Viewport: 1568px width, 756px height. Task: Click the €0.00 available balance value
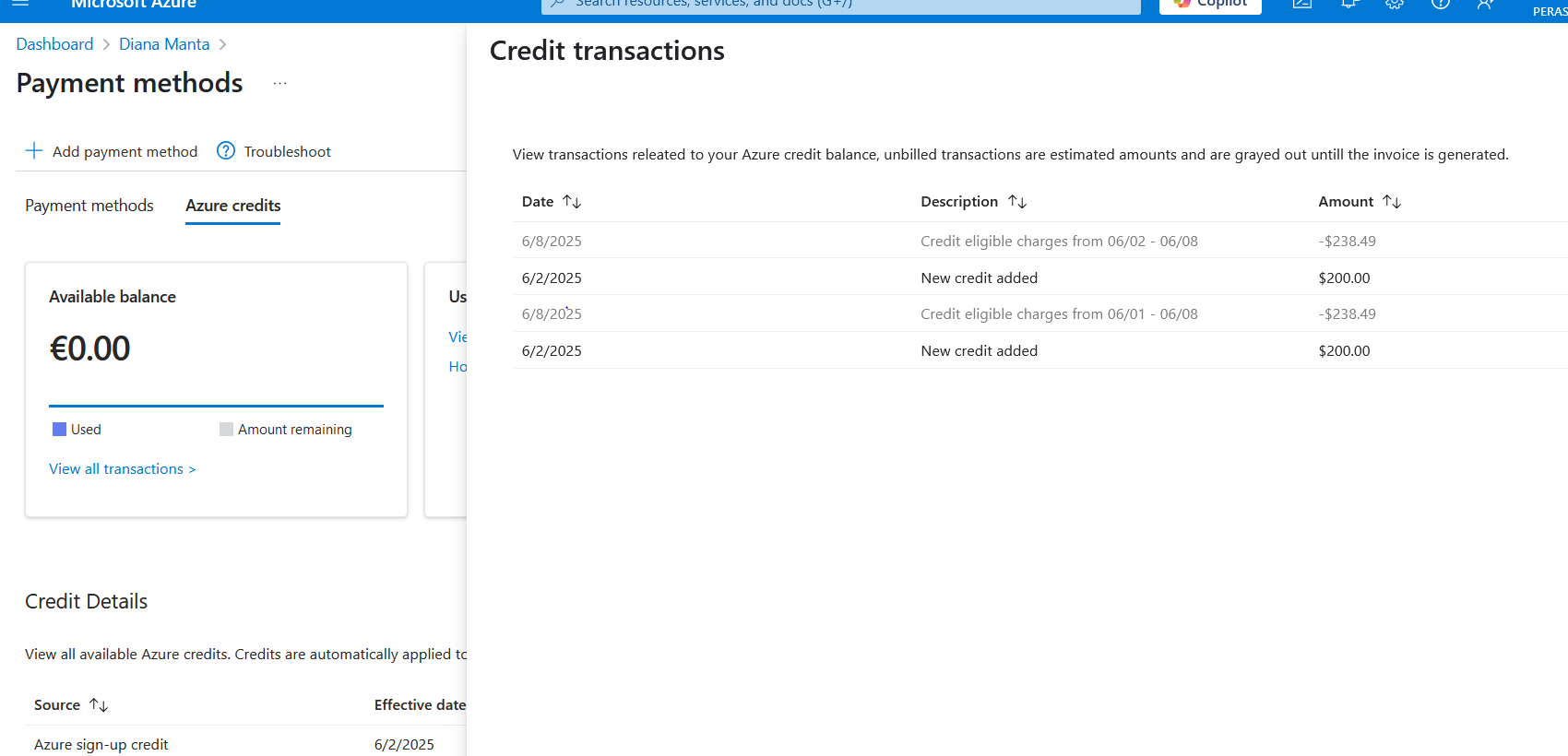click(89, 348)
